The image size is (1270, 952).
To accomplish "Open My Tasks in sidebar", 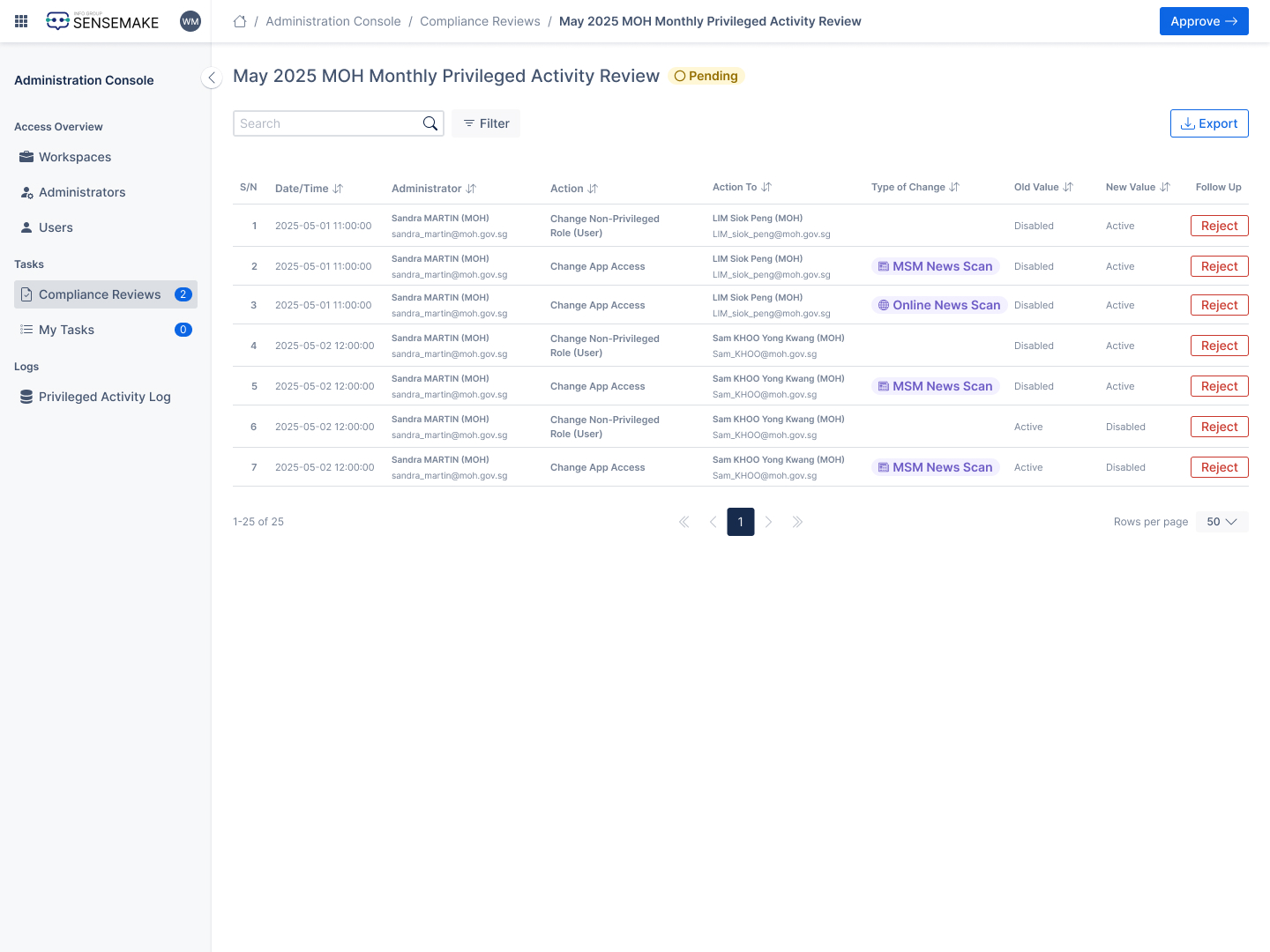I will point(66,330).
